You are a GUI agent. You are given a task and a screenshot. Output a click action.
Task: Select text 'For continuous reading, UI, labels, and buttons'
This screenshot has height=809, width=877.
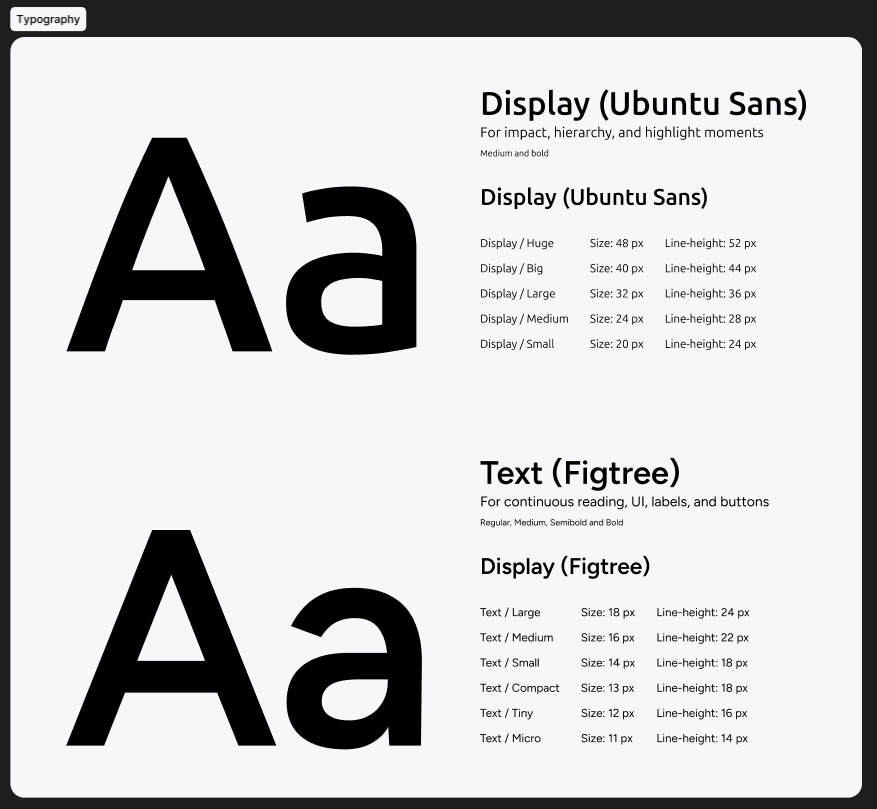pyautogui.click(x=624, y=502)
